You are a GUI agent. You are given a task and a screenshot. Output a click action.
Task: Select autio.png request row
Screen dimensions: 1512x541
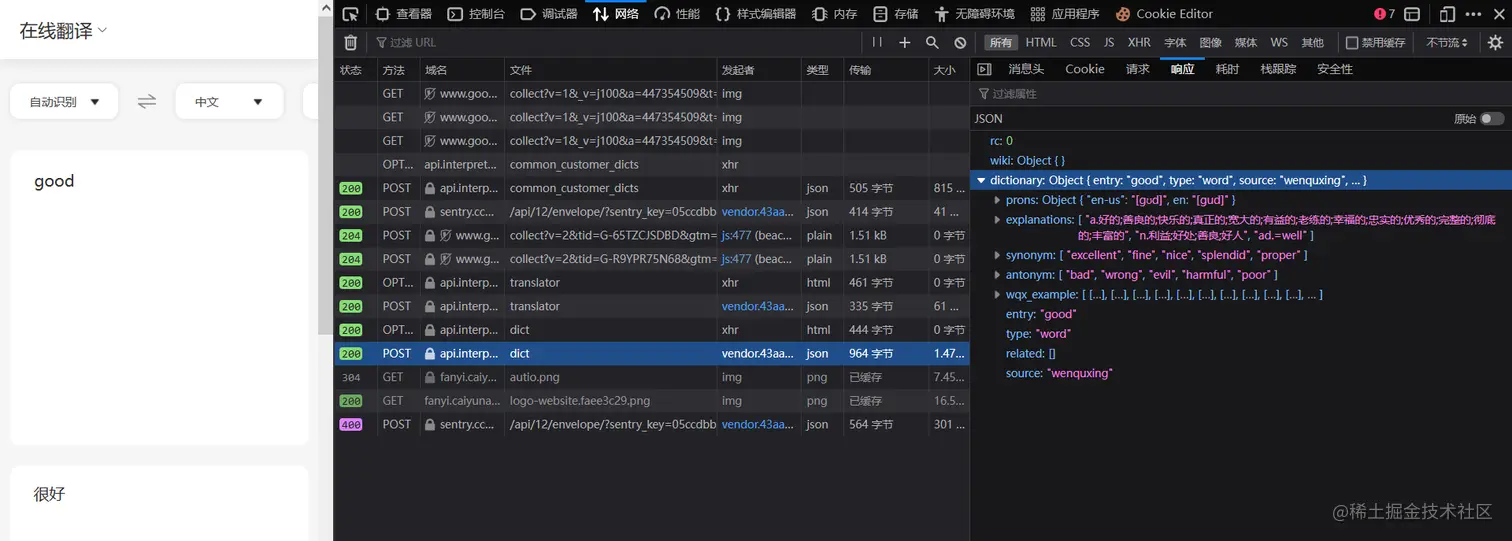pos(651,377)
